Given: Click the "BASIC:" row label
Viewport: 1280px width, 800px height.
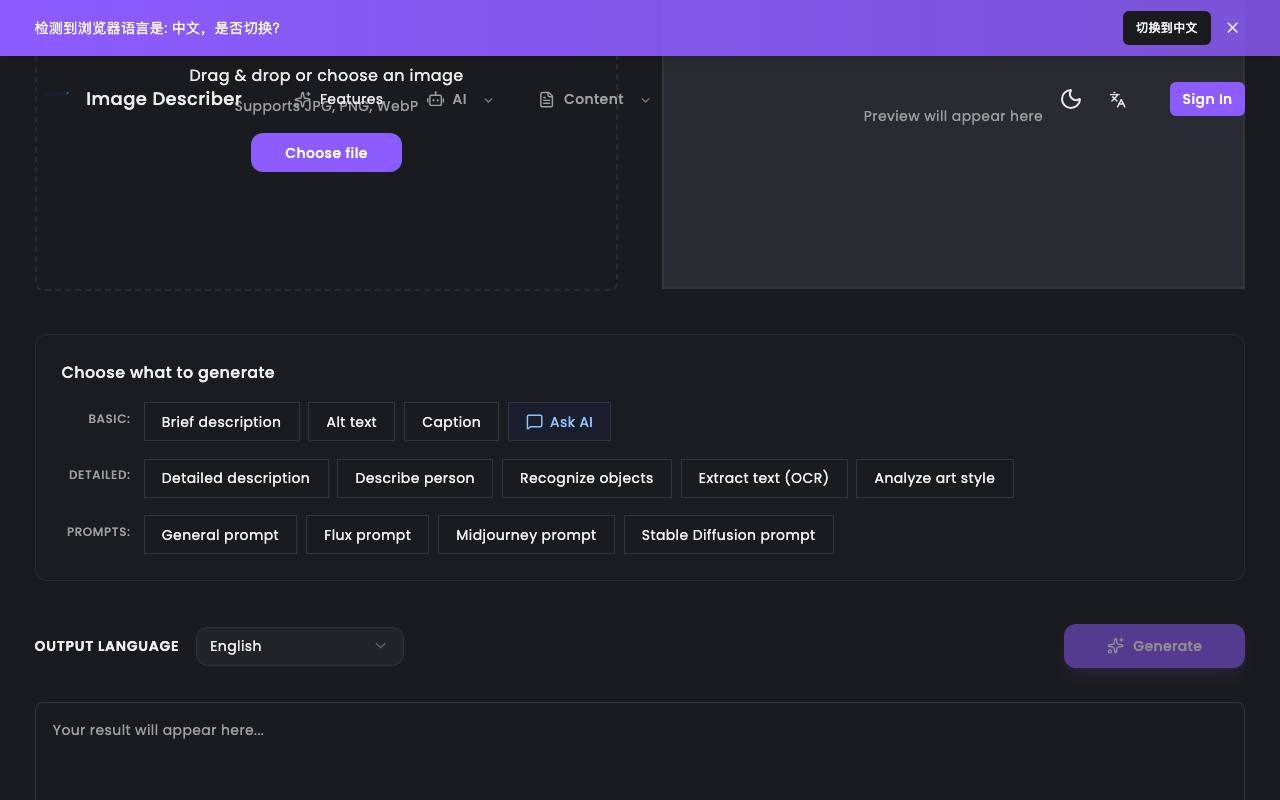Looking at the screenshot, I should pos(109,419).
